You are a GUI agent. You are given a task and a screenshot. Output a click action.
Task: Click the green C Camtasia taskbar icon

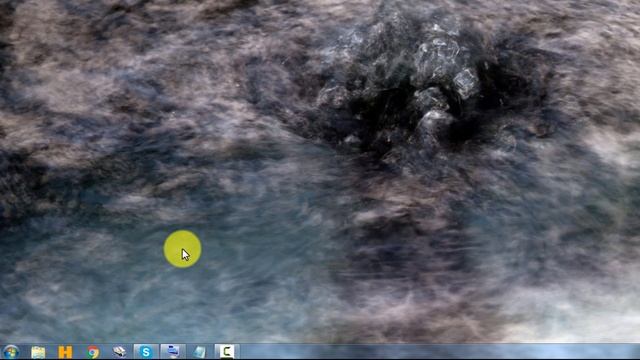pos(227,352)
